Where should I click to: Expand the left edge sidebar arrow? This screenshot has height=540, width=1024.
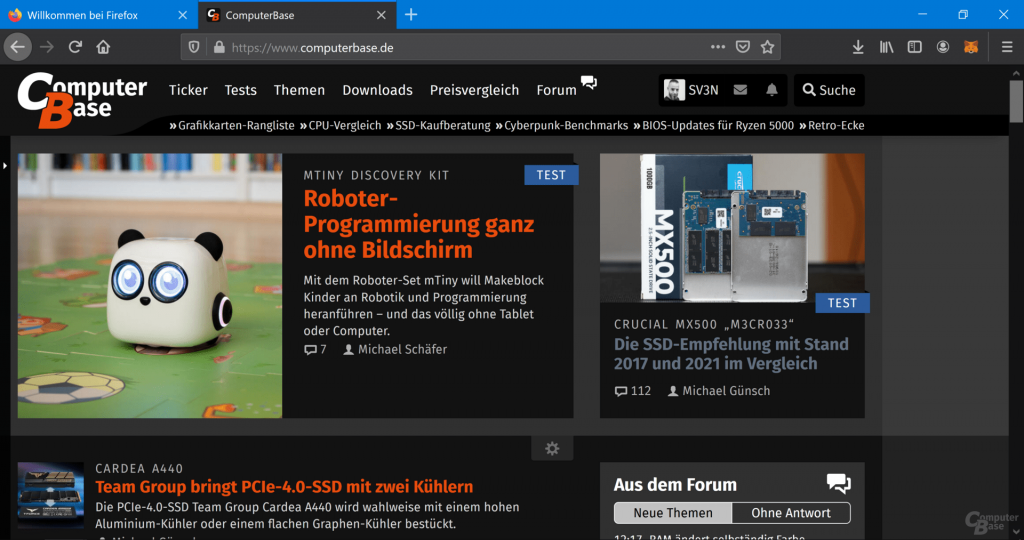click(x=5, y=166)
